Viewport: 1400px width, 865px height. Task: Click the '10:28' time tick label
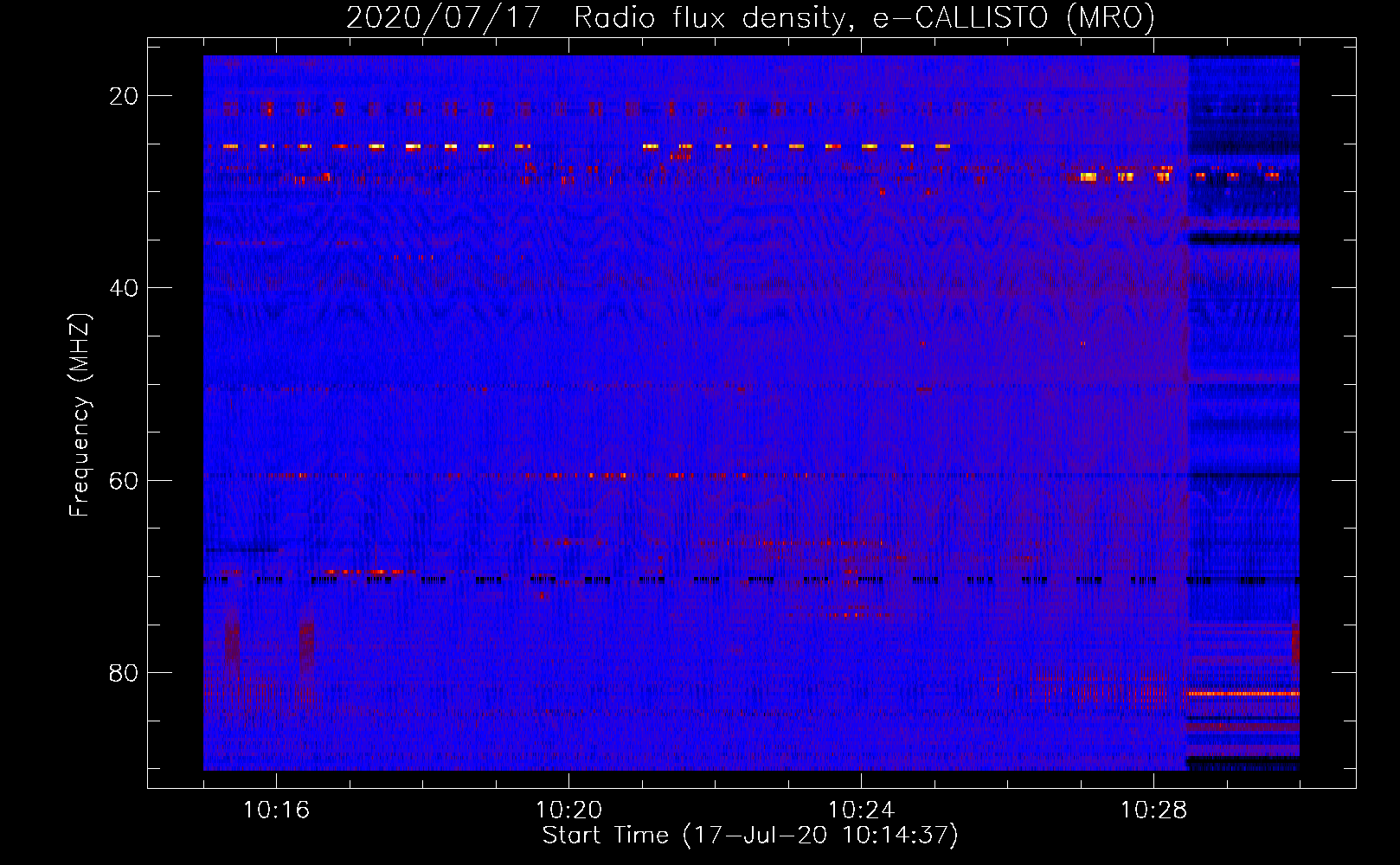pyautogui.click(x=1153, y=810)
